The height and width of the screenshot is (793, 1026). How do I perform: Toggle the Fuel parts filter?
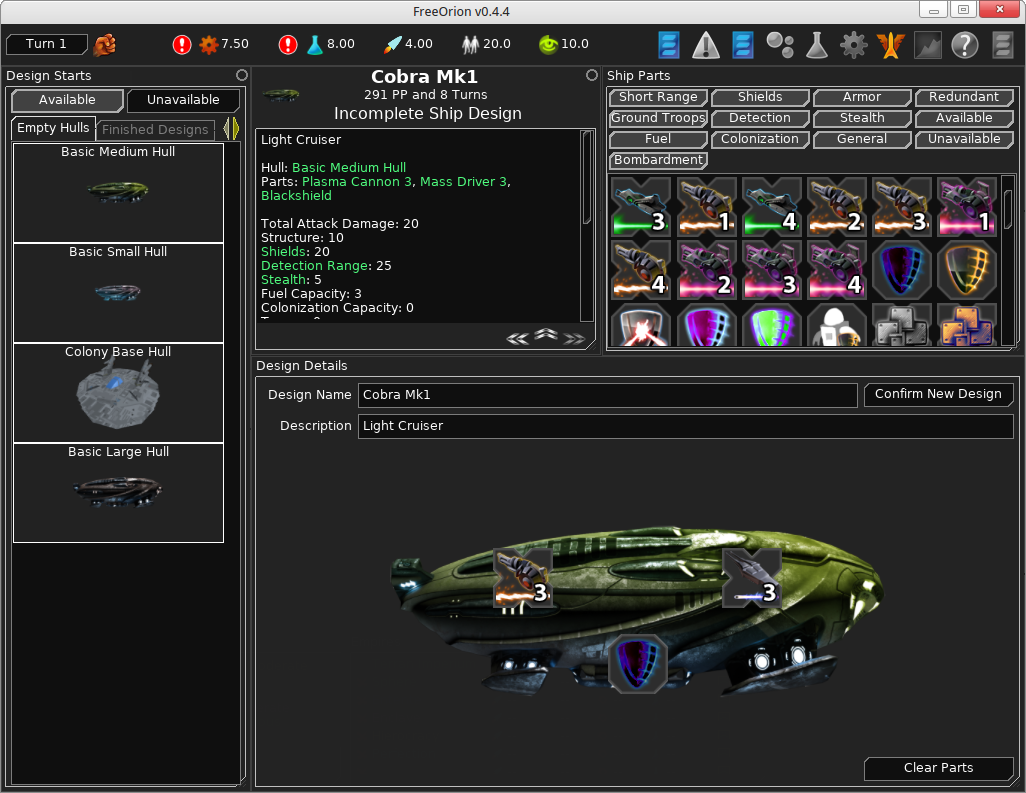pyautogui.click(x=658, y=139)
